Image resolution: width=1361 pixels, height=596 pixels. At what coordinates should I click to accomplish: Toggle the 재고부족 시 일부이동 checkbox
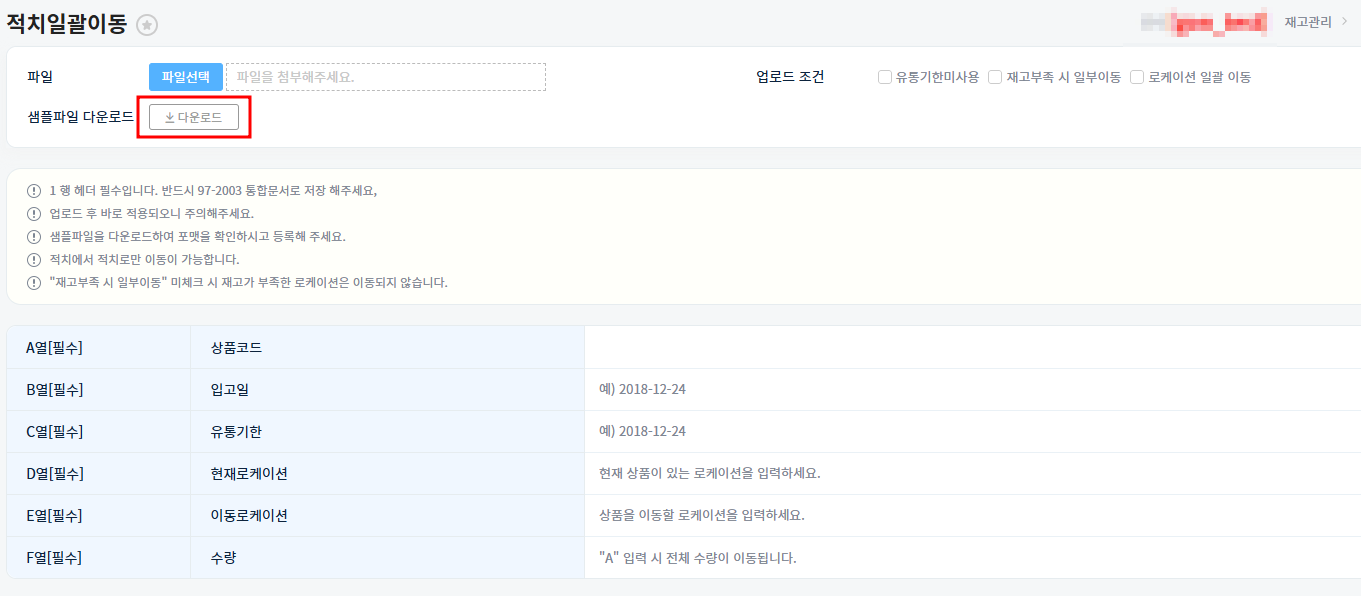pos(995,77)
